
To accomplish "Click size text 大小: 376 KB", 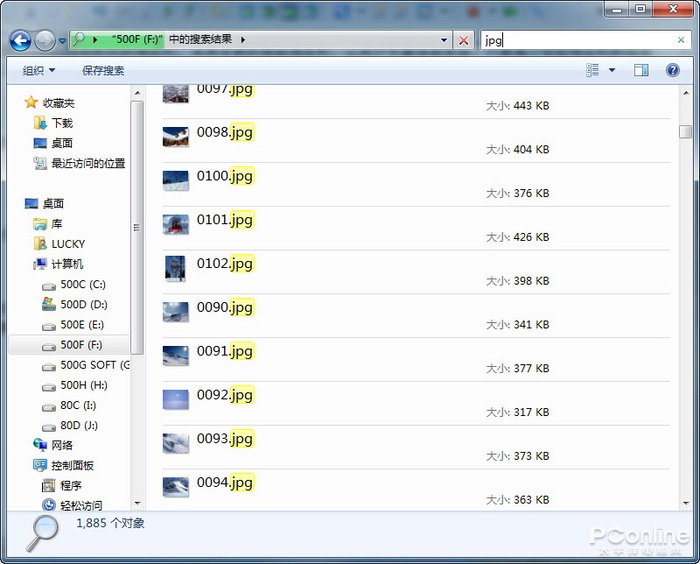I will tap(517, 193).
